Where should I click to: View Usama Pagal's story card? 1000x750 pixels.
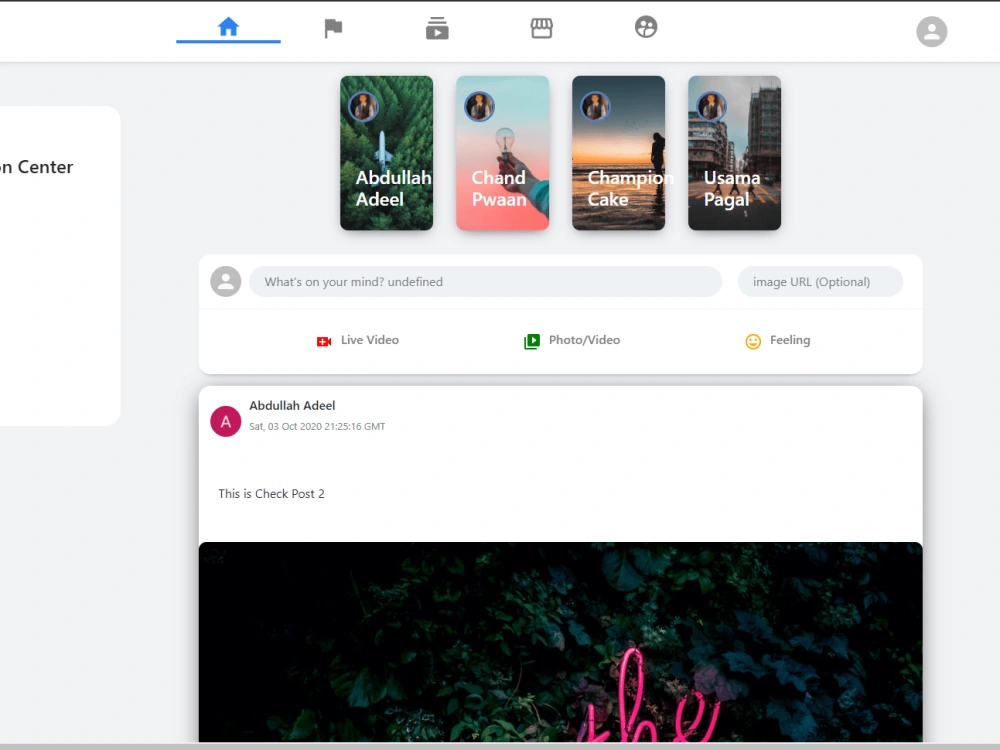click(734, 153)
